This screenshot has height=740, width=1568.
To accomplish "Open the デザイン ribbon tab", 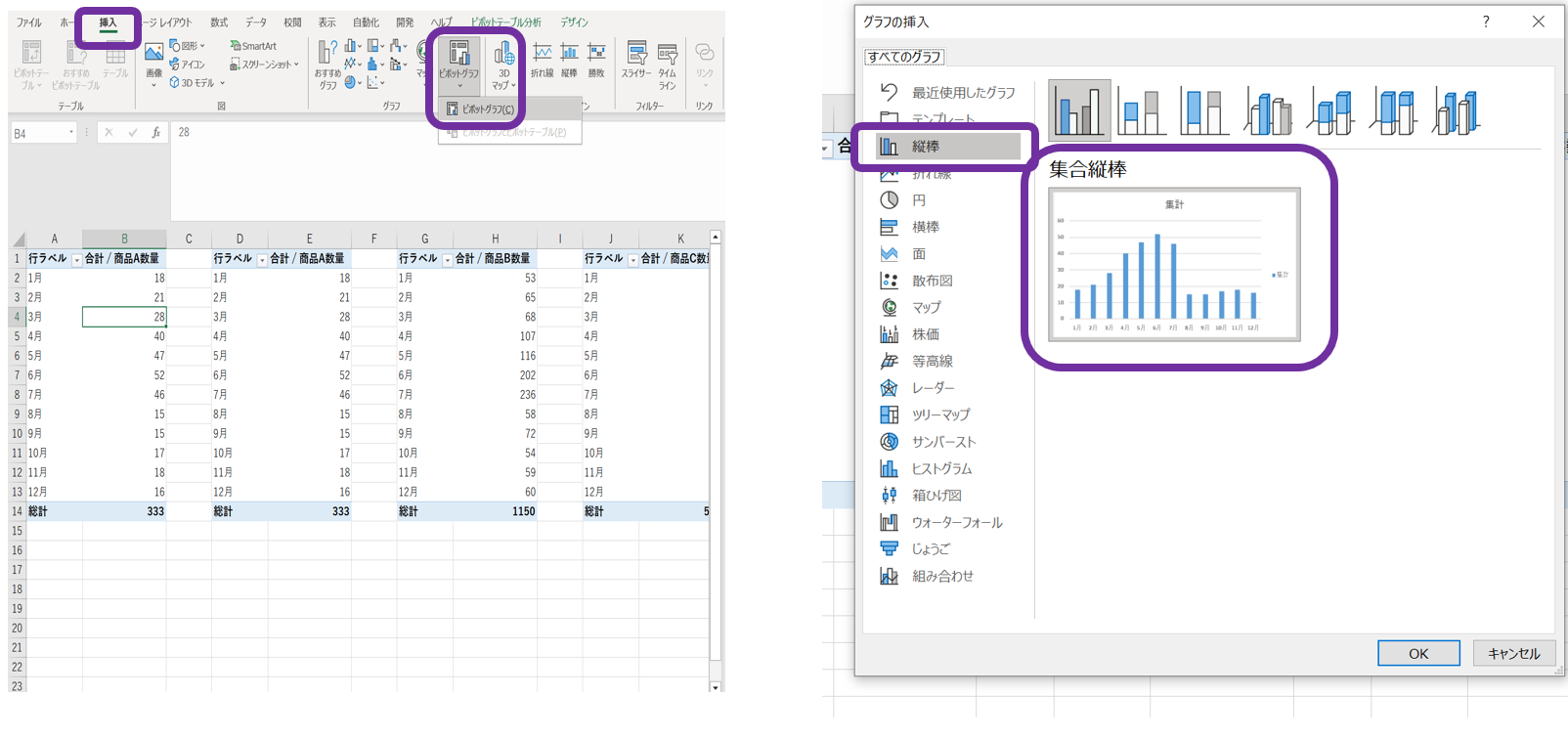I will coord(575,22).
